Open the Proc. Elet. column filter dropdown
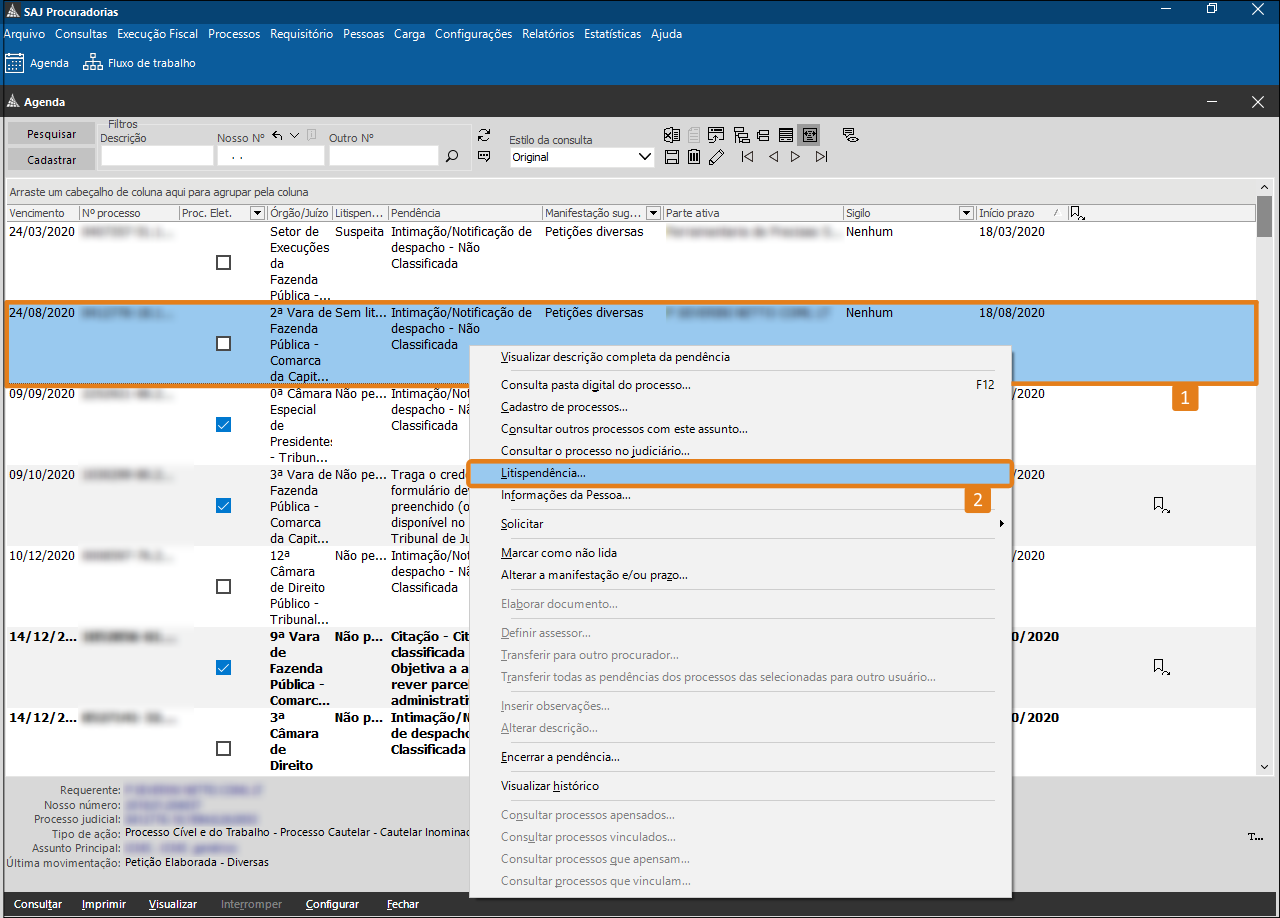The image size is (1280, 918). [257, 213]
